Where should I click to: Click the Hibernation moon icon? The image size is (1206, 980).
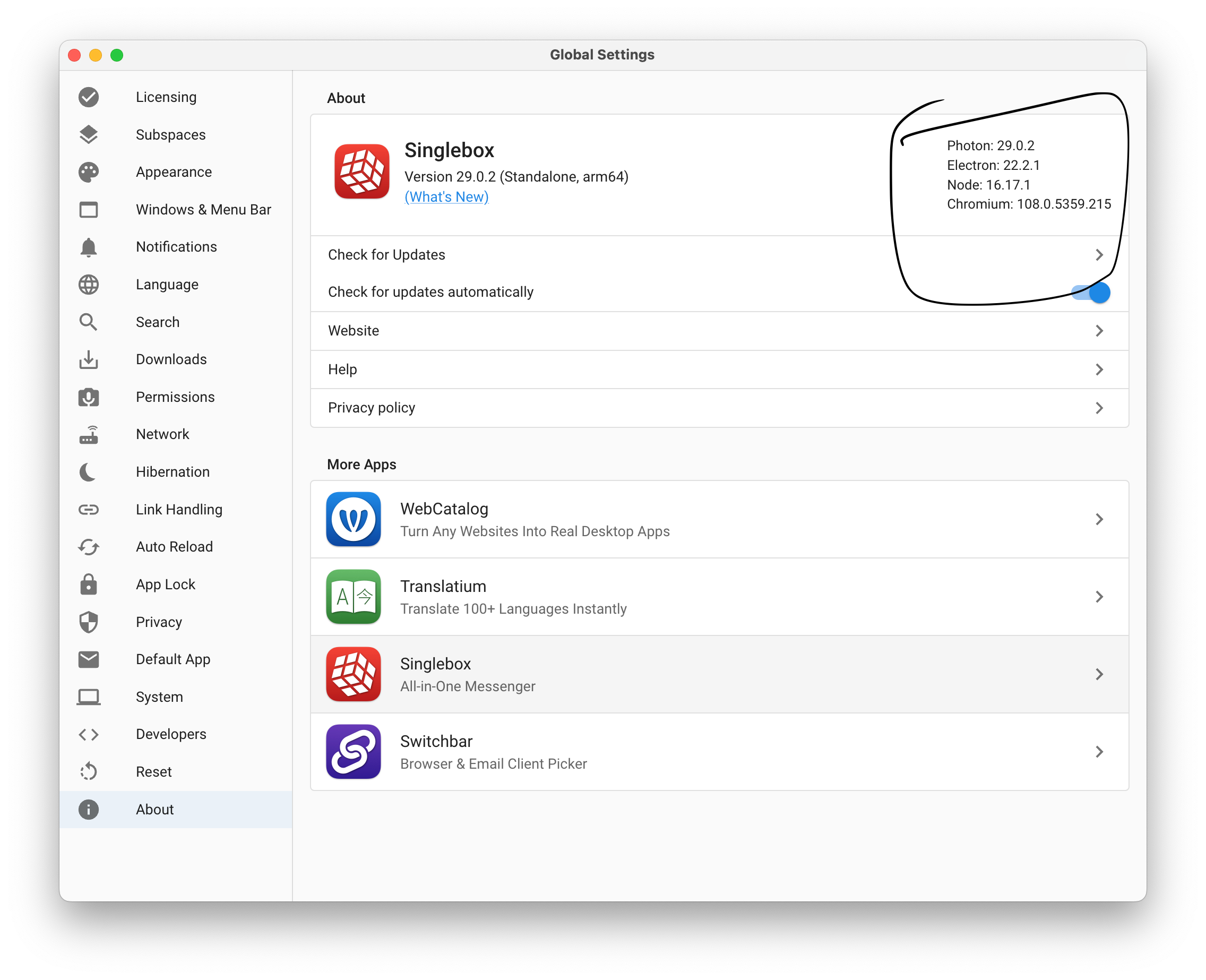click(x=89, y=472)
